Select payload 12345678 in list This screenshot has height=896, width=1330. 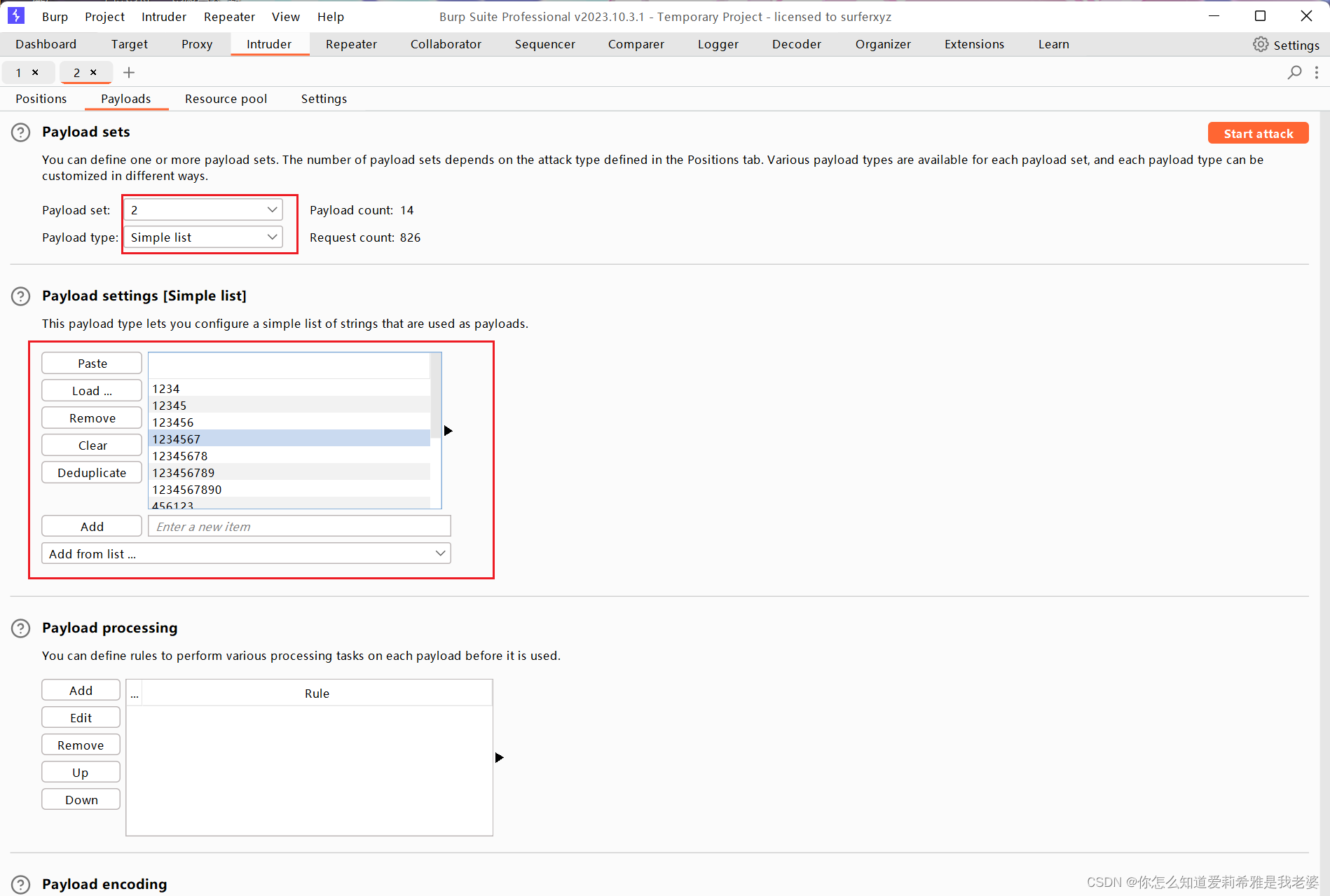pos(289,455)
